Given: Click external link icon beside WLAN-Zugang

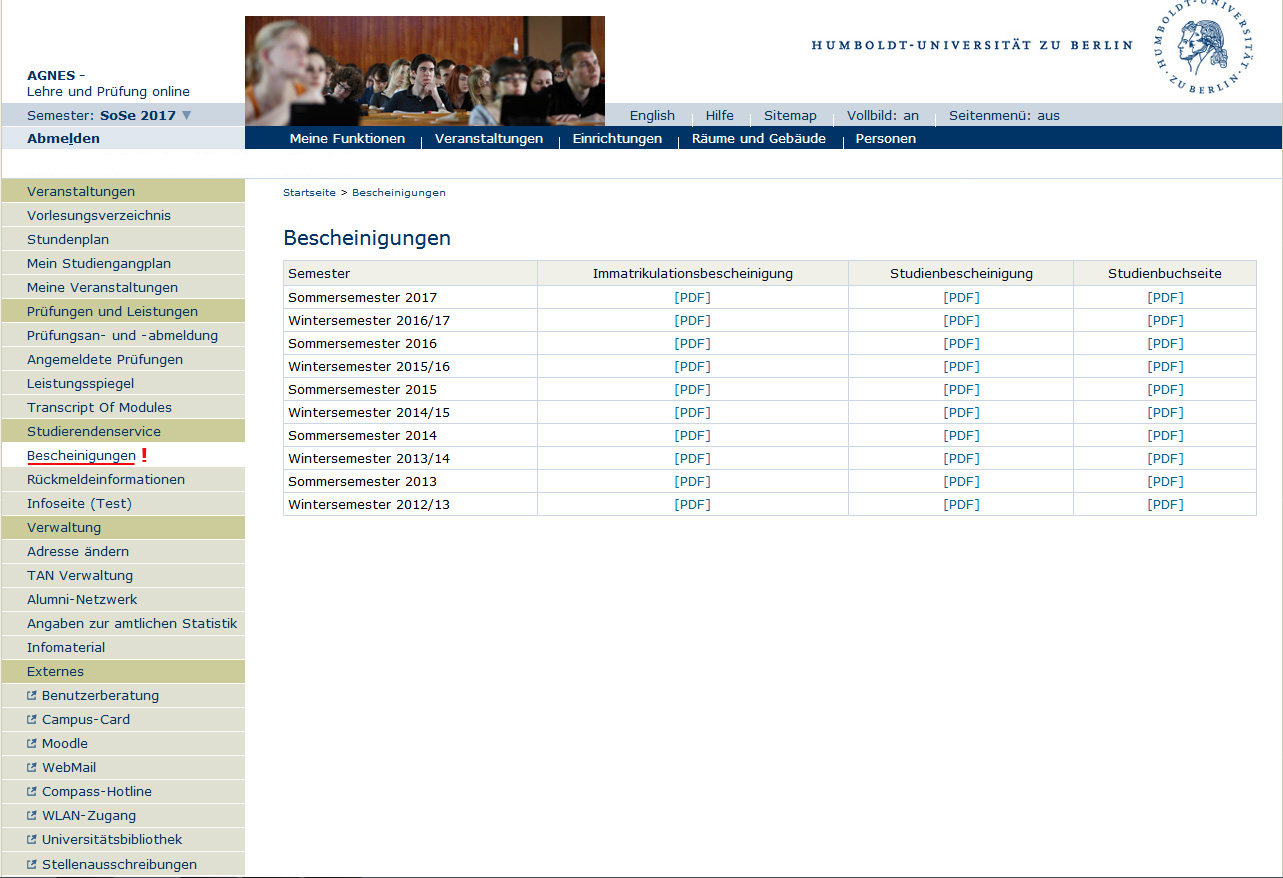Looking at the screenshot, I should click(32, 815).
